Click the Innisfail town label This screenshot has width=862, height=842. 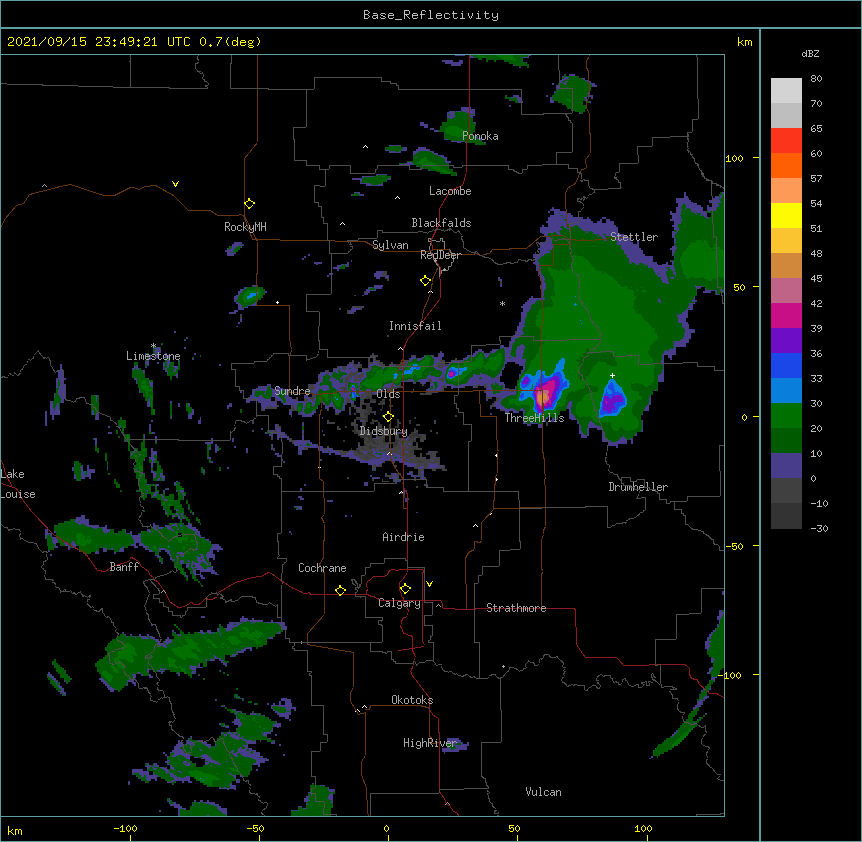pos(415,326)
